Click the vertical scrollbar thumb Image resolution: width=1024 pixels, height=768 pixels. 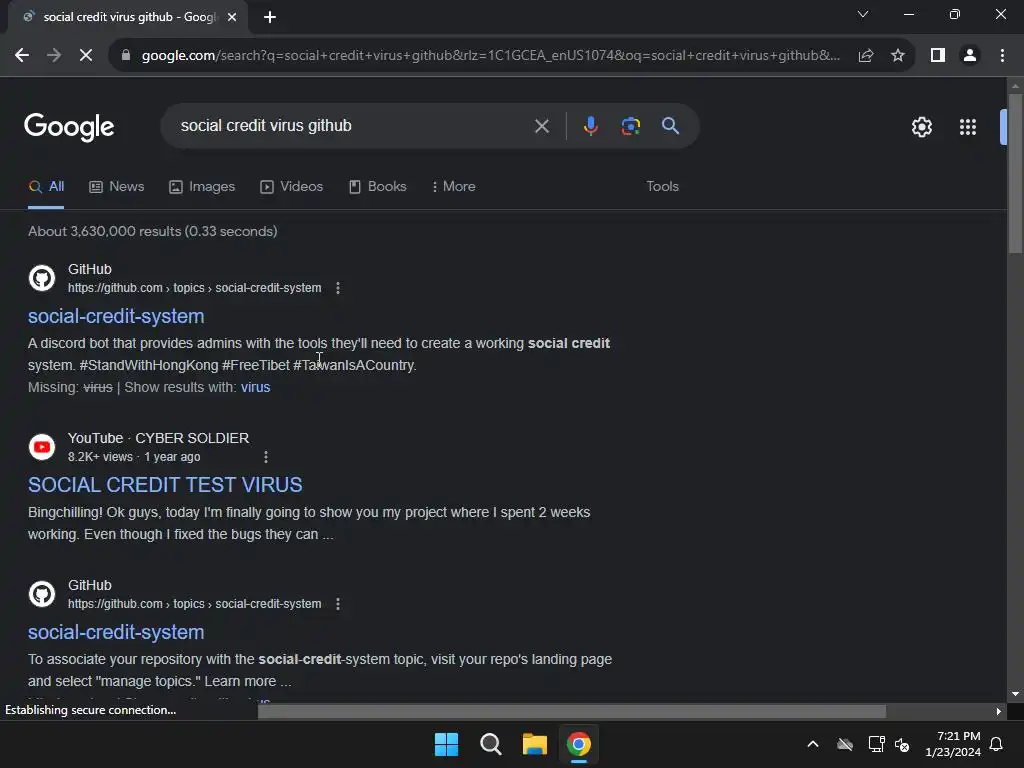pyautogui.click(x=1014, y=173)
